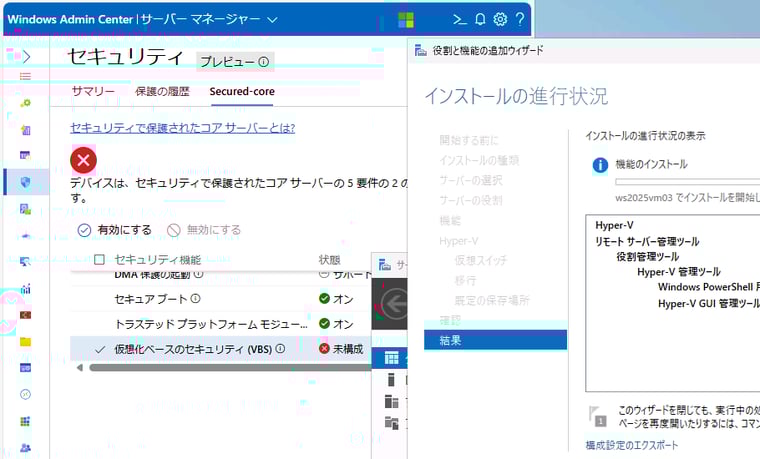Switch to the サマリー tab

[93, 91]
